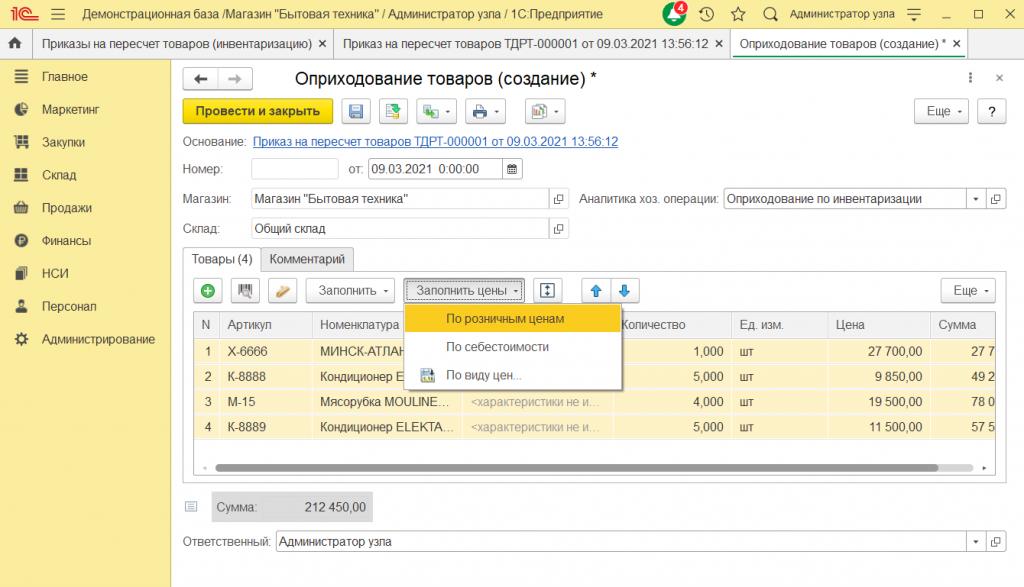Open the Ответственный field record

(x=996, y=542)
